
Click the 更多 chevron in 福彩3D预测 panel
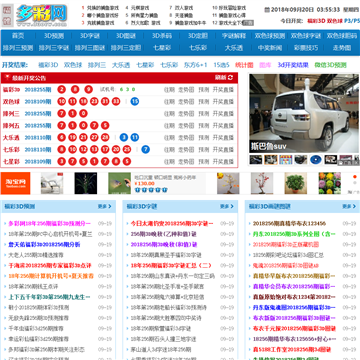coord(110,206)
